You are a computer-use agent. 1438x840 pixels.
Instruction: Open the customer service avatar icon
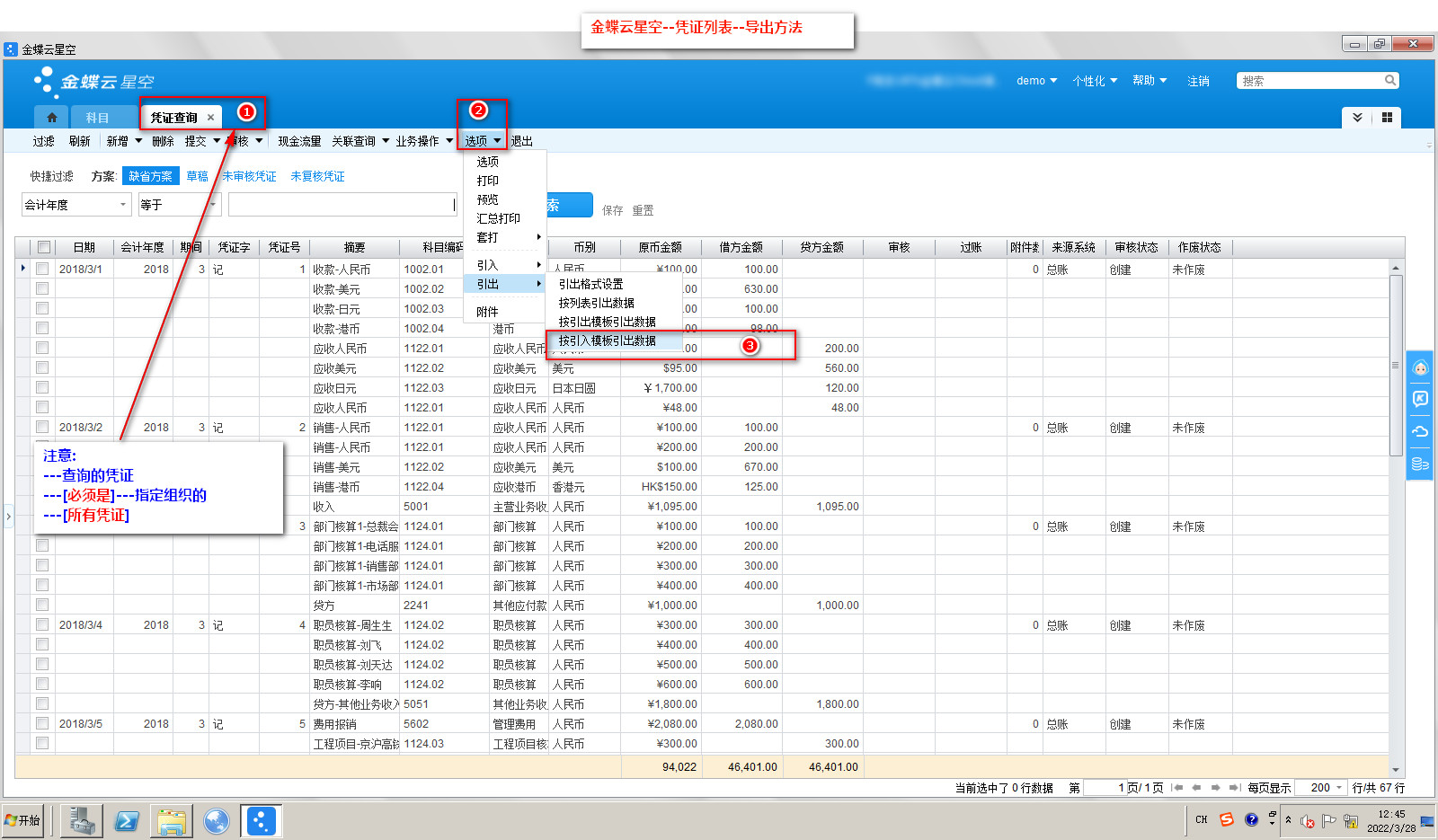[x=1420, y=368]
